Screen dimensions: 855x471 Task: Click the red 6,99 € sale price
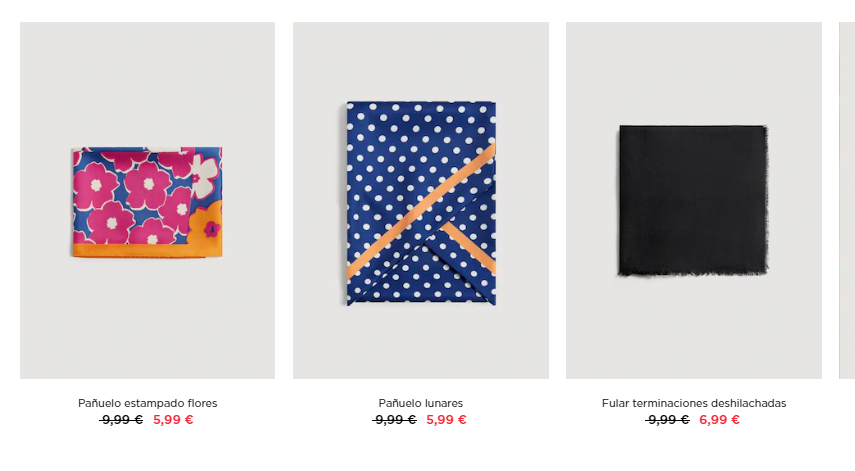pos(720,420)
